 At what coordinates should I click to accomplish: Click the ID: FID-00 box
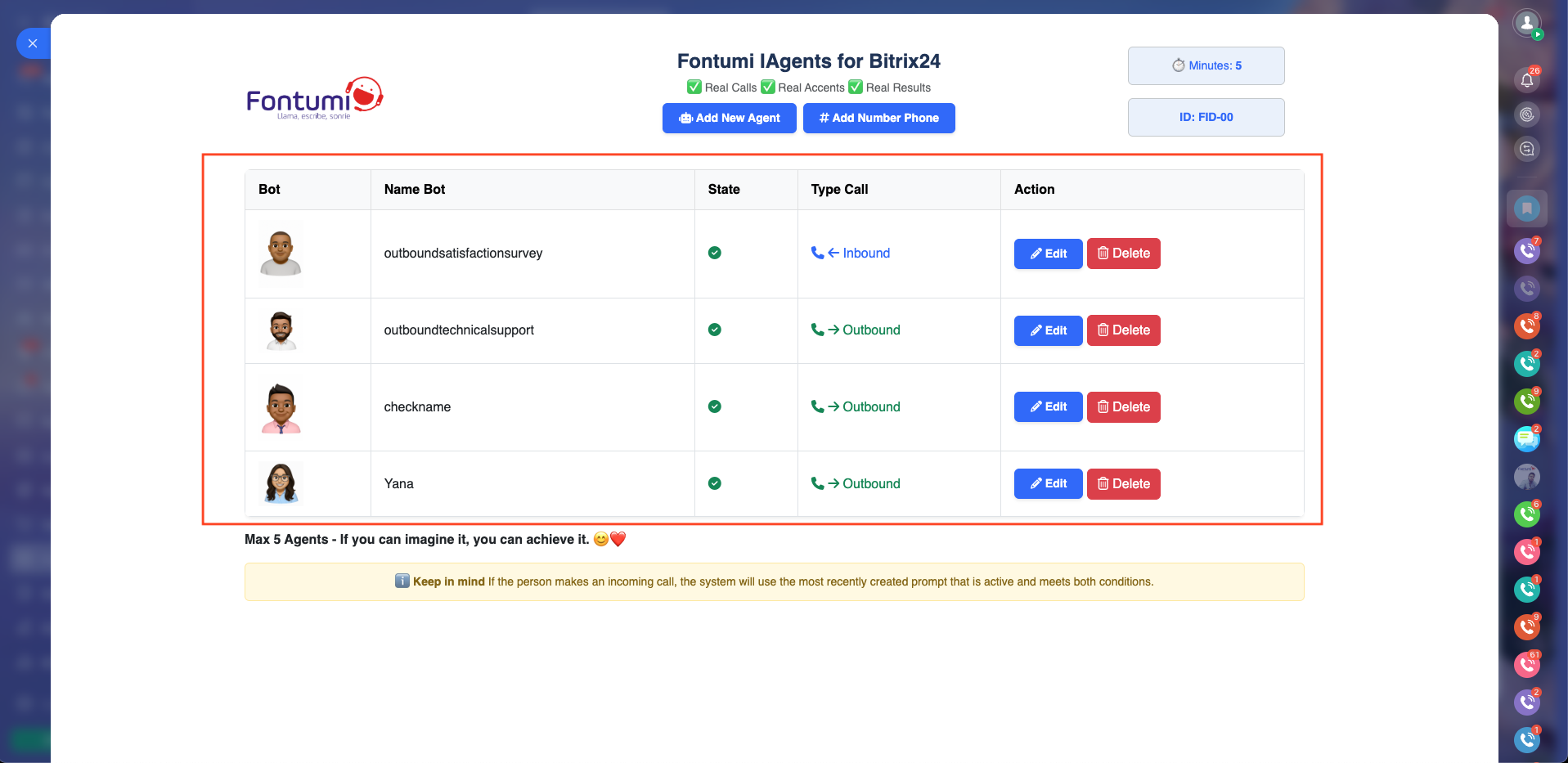(1206, 117)
